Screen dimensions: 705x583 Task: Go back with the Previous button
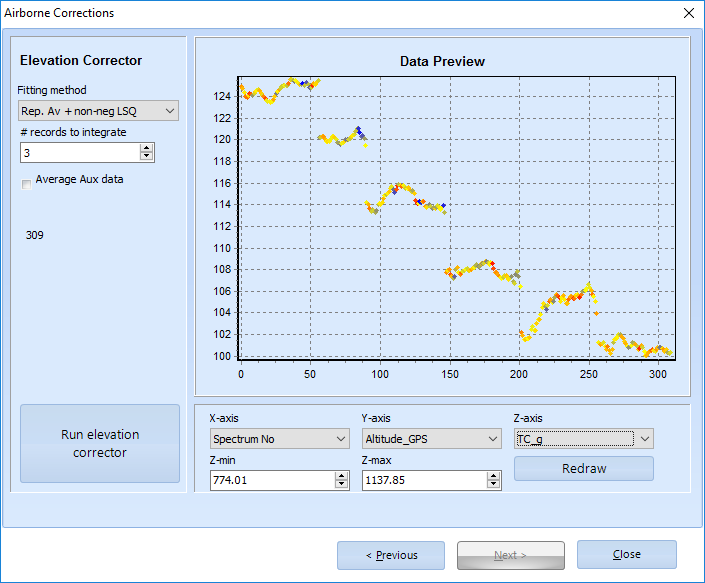coord(391,555)
